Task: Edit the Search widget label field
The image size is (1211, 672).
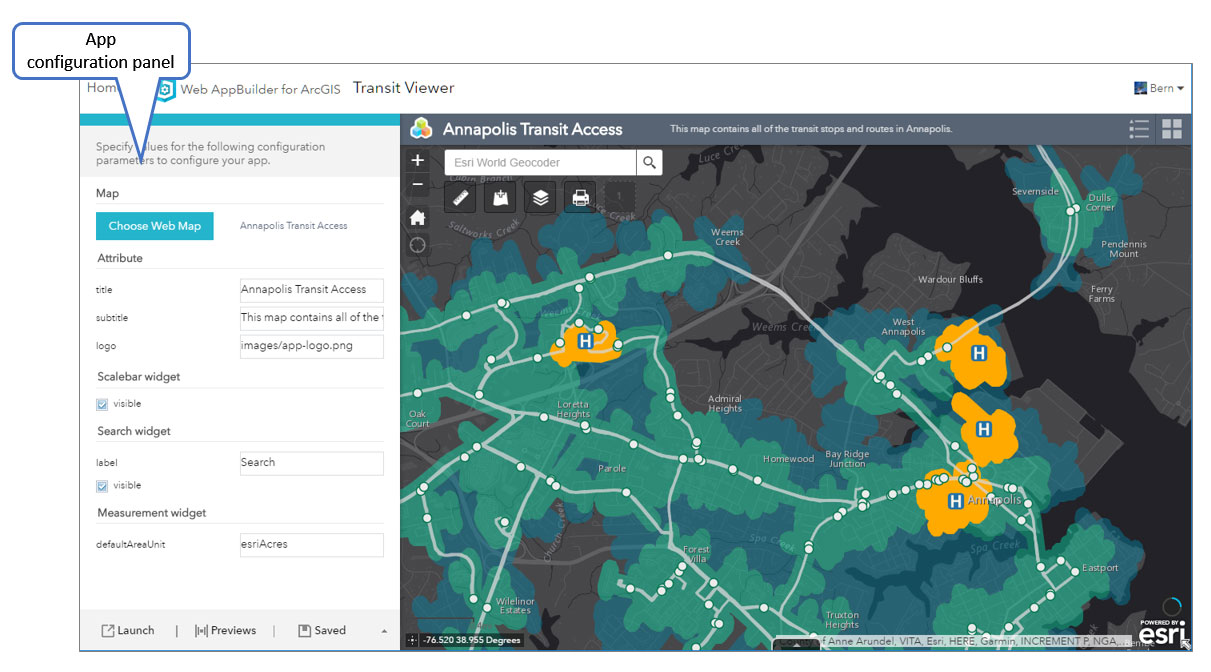Action: pyautogui.click(x=311, y=463)
